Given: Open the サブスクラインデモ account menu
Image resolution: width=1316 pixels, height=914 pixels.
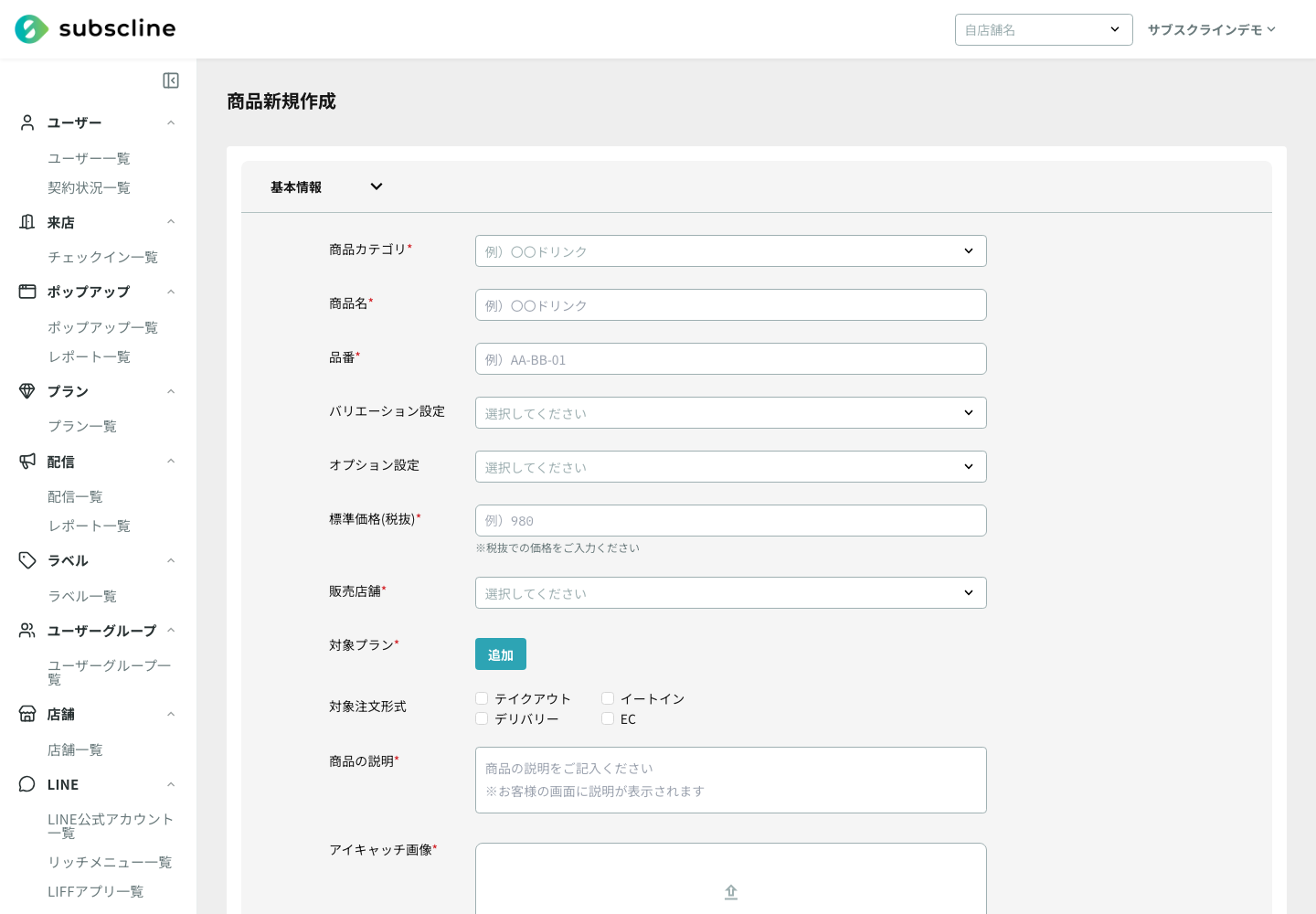Looking at the screenshot, I should [x=1211, y=29].
